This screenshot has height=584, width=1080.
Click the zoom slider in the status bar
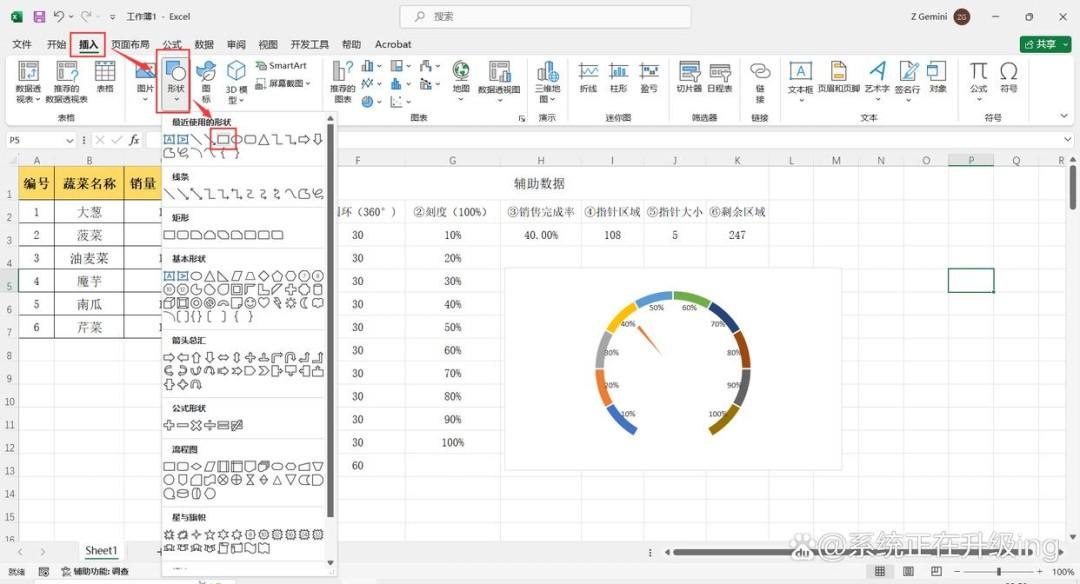(x=999, y=572)
